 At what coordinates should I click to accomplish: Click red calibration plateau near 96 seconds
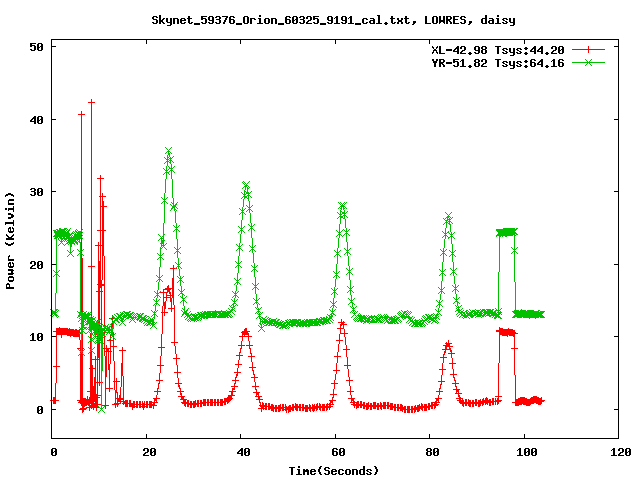tap(507, 332)
